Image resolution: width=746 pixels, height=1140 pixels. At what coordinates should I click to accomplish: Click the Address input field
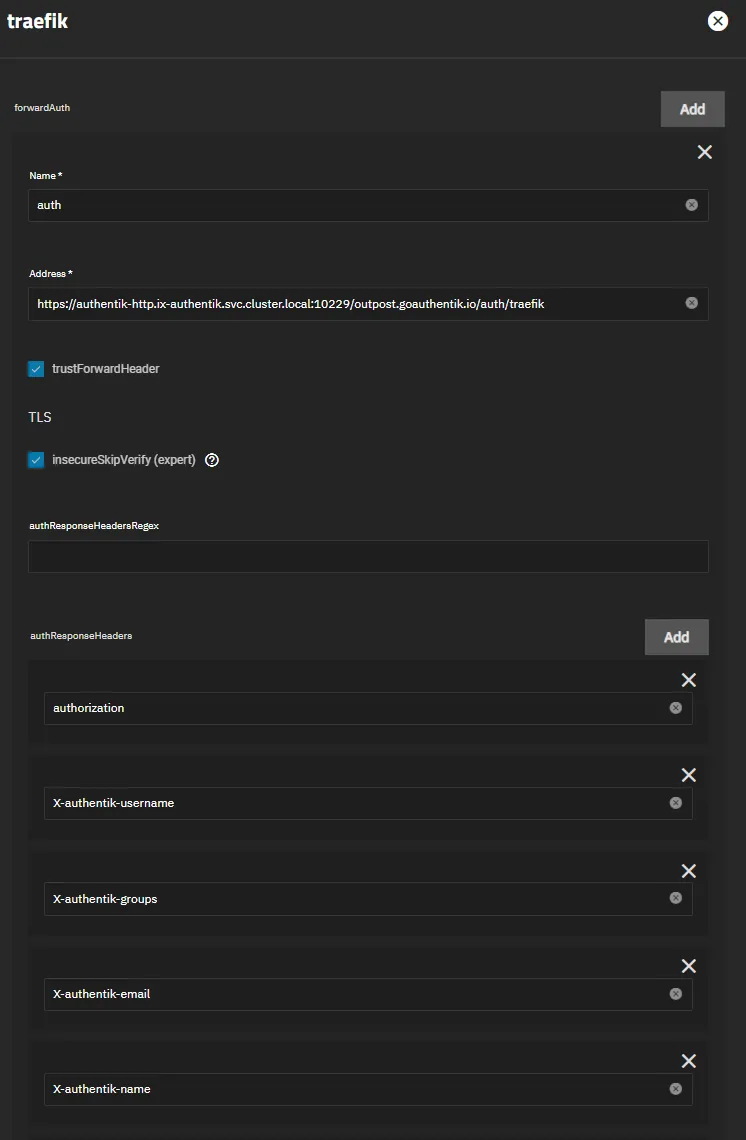coord(350,304)
